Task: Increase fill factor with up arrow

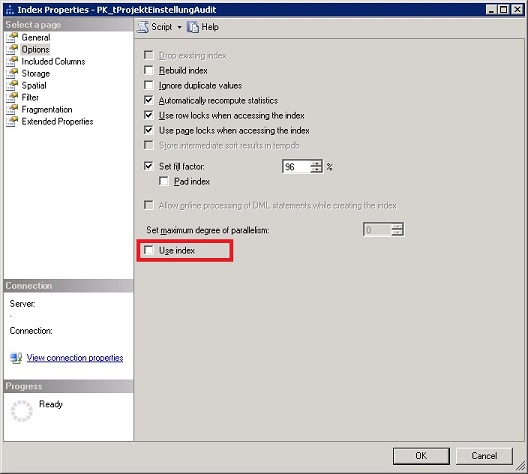Action: point(316,164)
